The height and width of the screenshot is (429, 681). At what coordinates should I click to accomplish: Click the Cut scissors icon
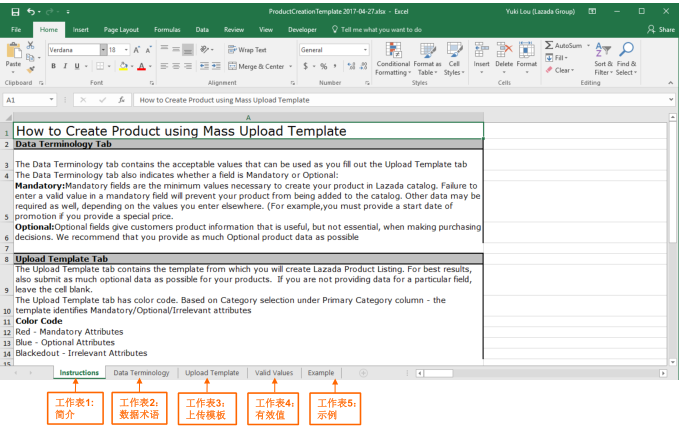click(31, 47)
